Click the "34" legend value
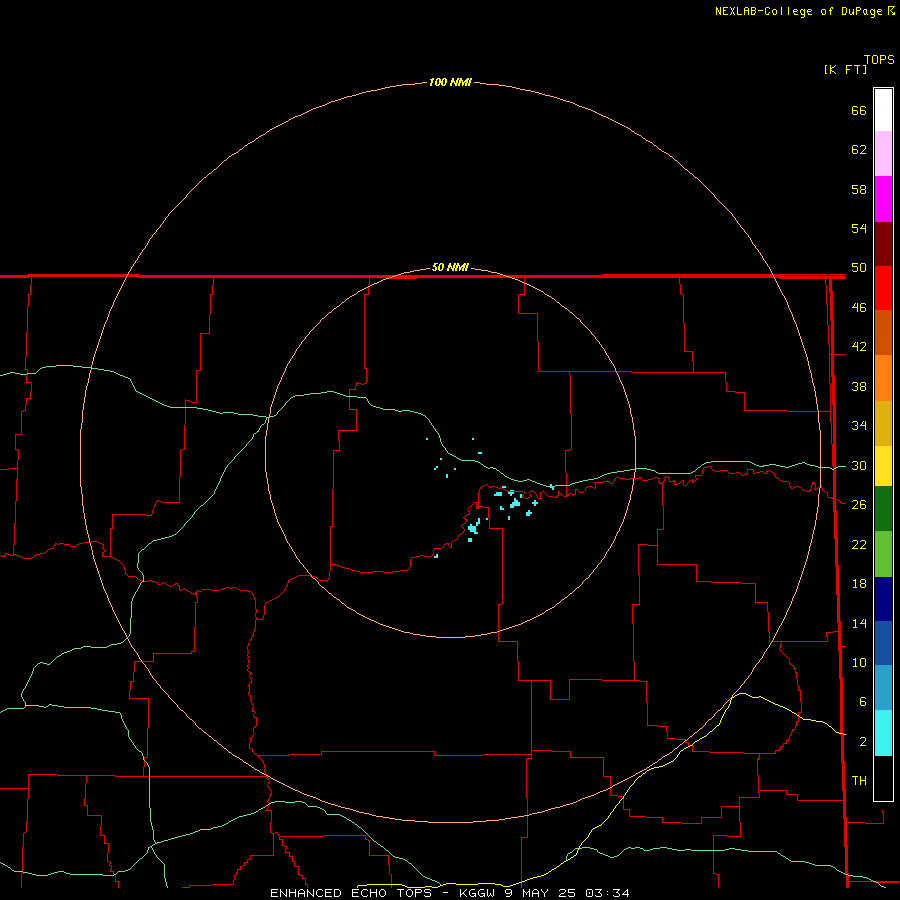900x900 pixels. coord(859,426)
